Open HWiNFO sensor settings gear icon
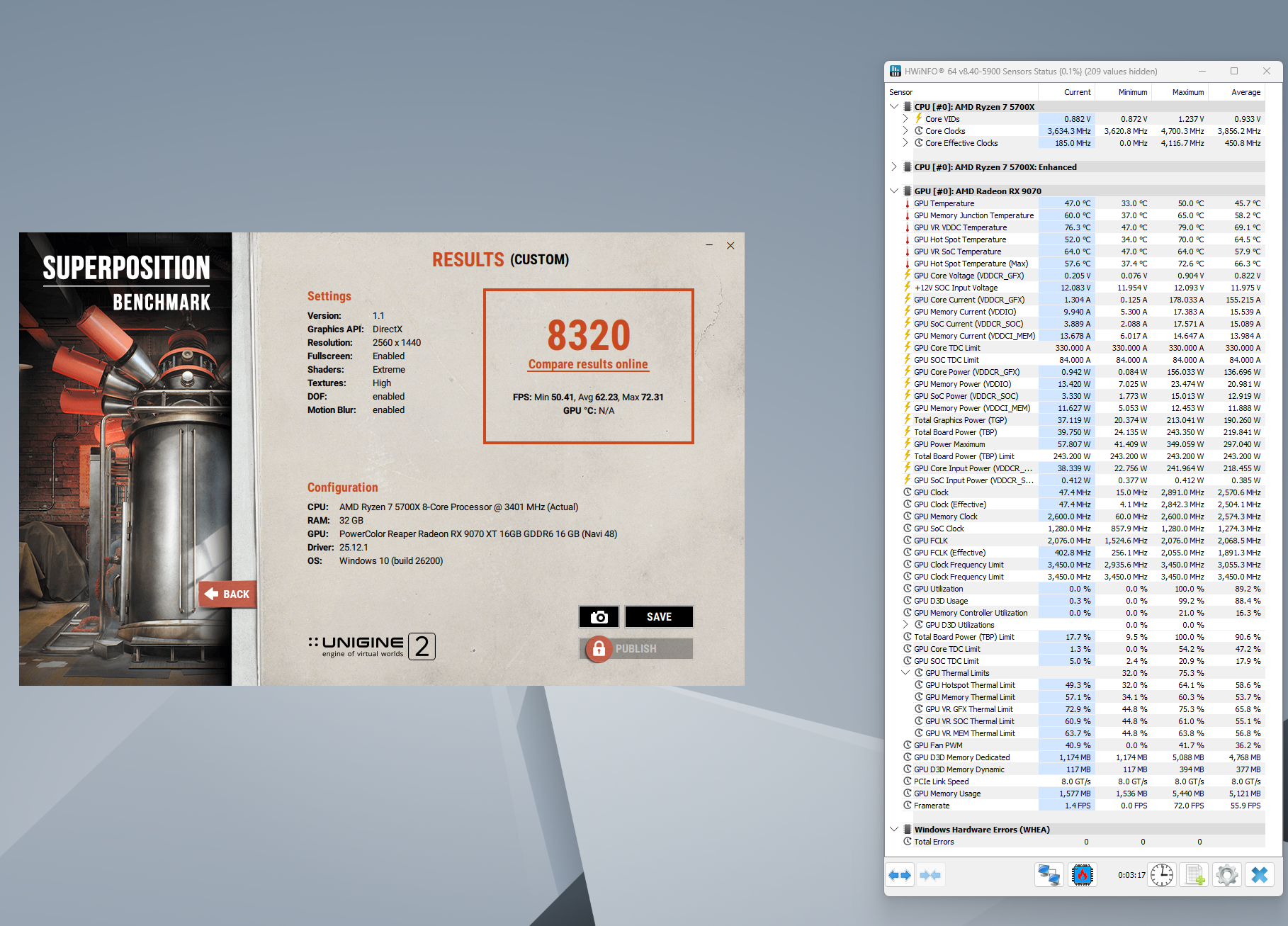This screenshot has width=1288, height=926. [1227, 875]
